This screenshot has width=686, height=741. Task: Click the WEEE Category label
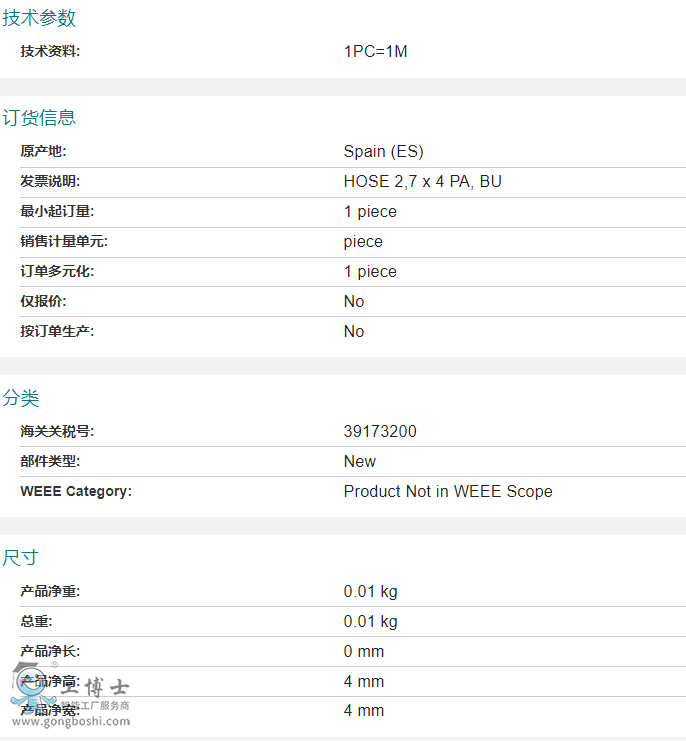[x=76, y=492]
